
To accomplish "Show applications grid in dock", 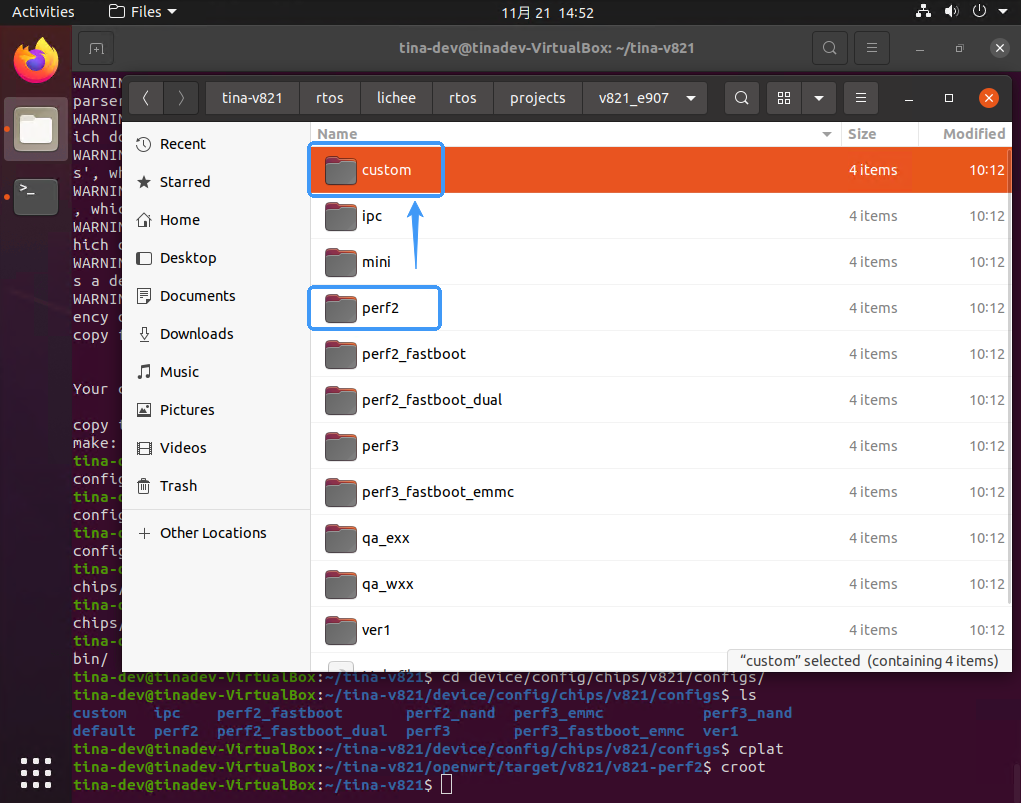I will point(35,772).
